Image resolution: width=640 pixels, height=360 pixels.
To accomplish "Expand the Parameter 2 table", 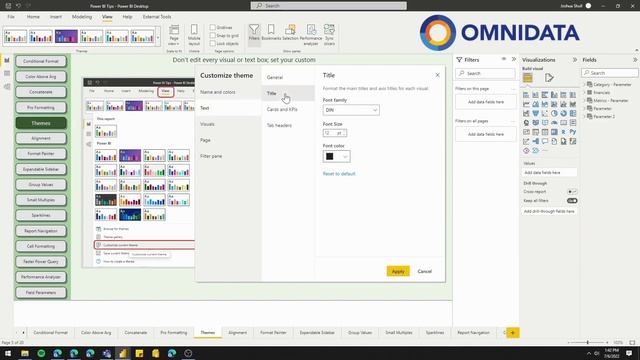I will pyautogui.click(x=584, y=116).
